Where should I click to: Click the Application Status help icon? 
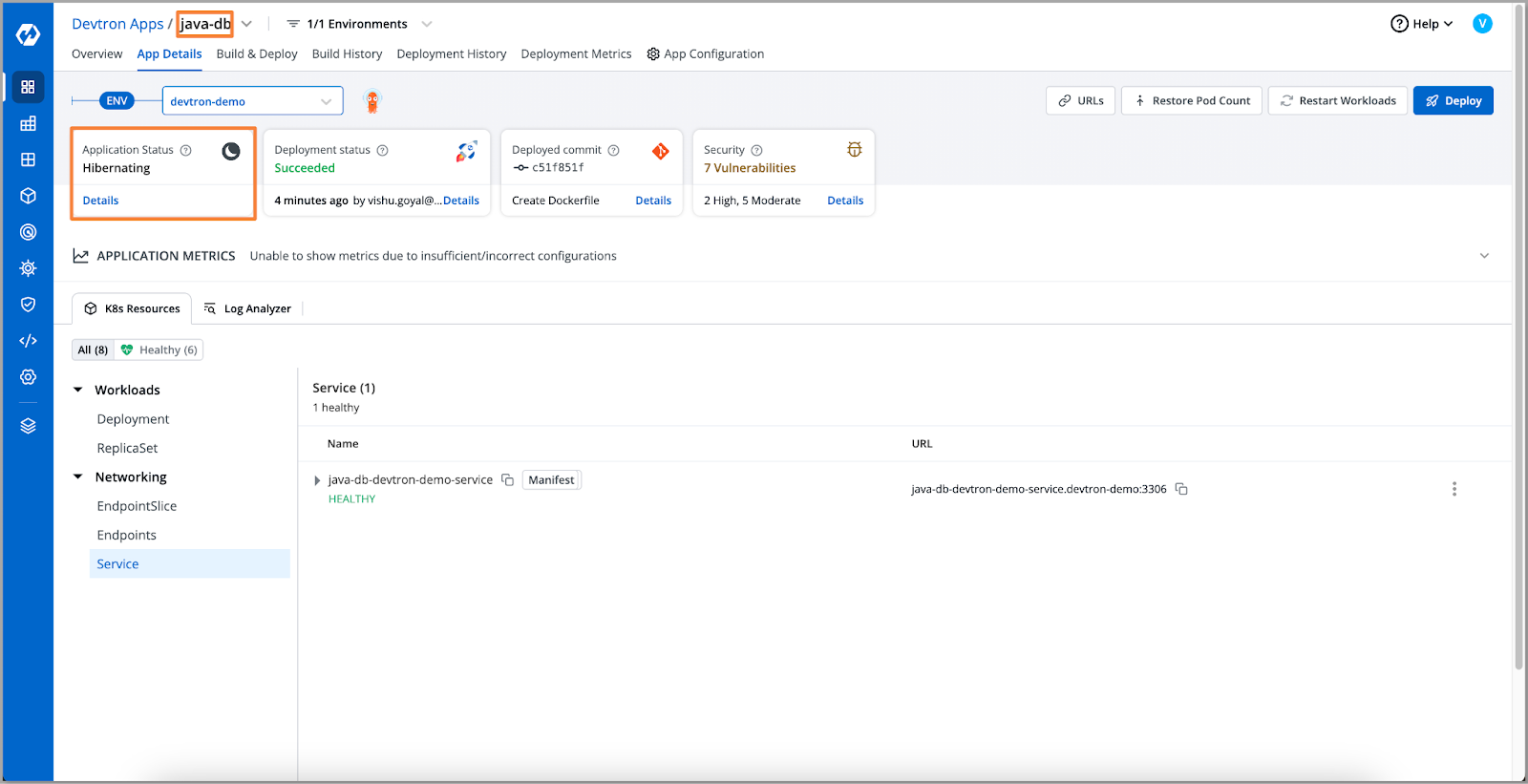tap(186, 150)
